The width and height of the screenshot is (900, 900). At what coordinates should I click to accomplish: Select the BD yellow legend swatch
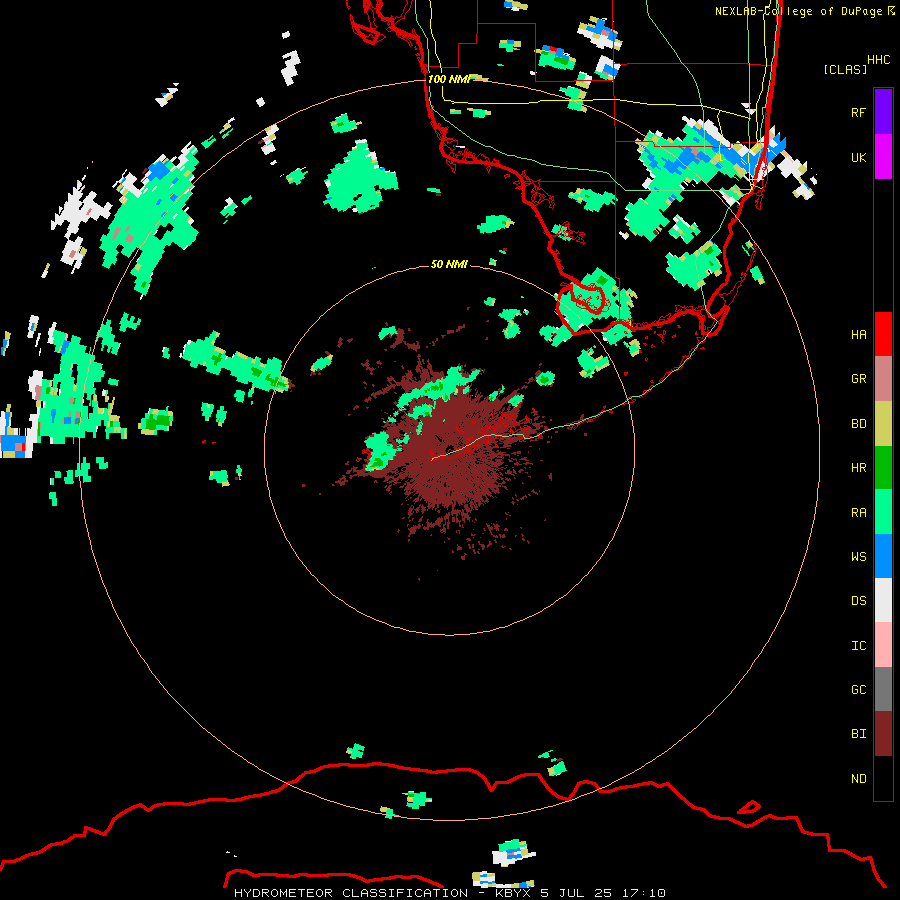tap(883, 423)
